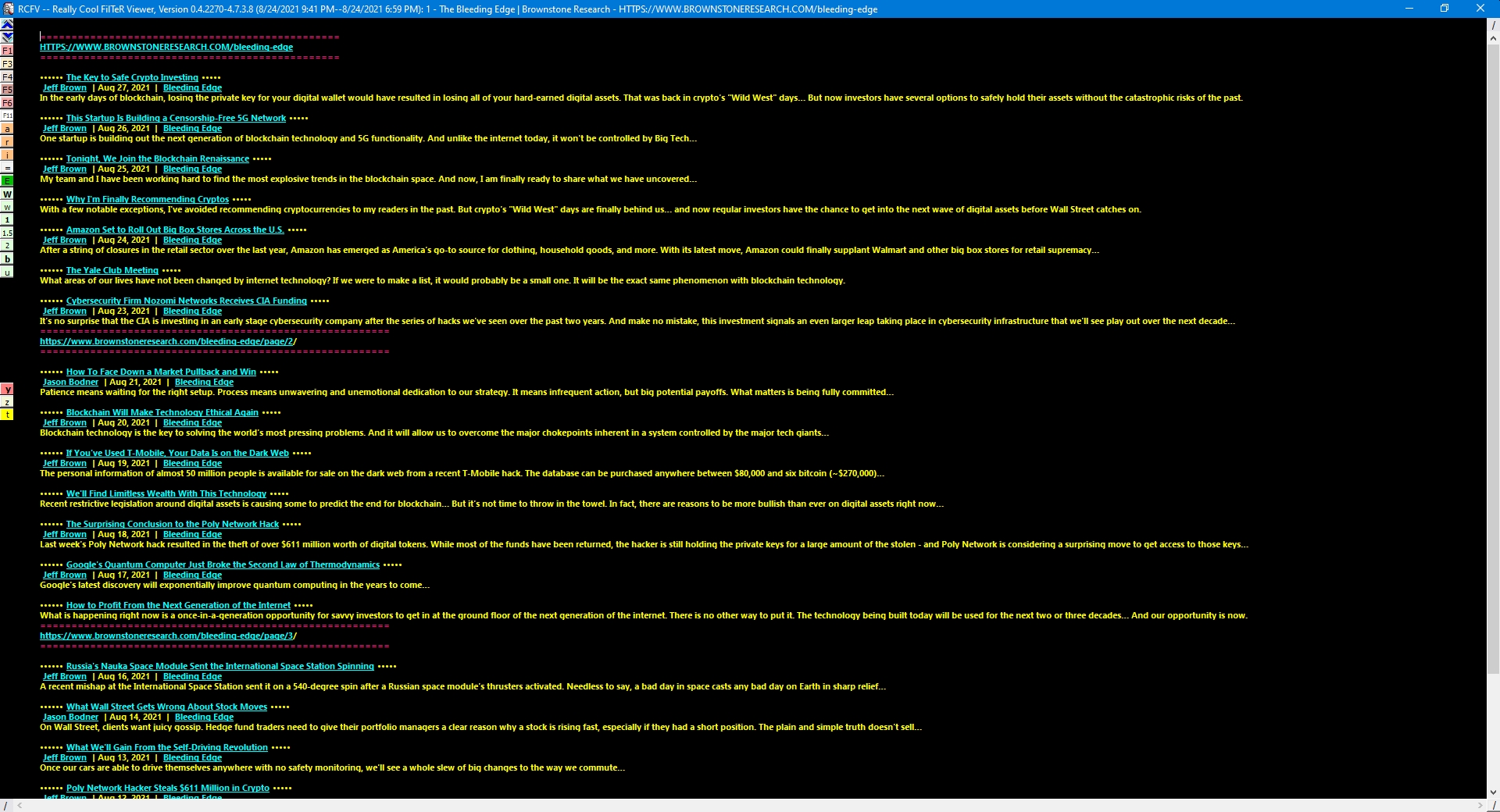Follow the bleeding-edge/page/3 link
This screenshot has width=1500, height=812.
(168, 636)
